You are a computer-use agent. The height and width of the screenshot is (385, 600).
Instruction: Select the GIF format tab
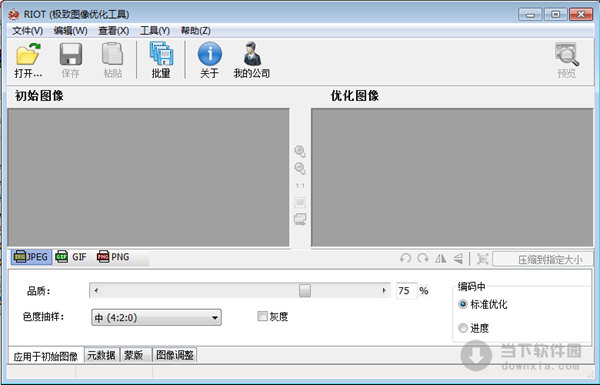[x=72, y=257]
